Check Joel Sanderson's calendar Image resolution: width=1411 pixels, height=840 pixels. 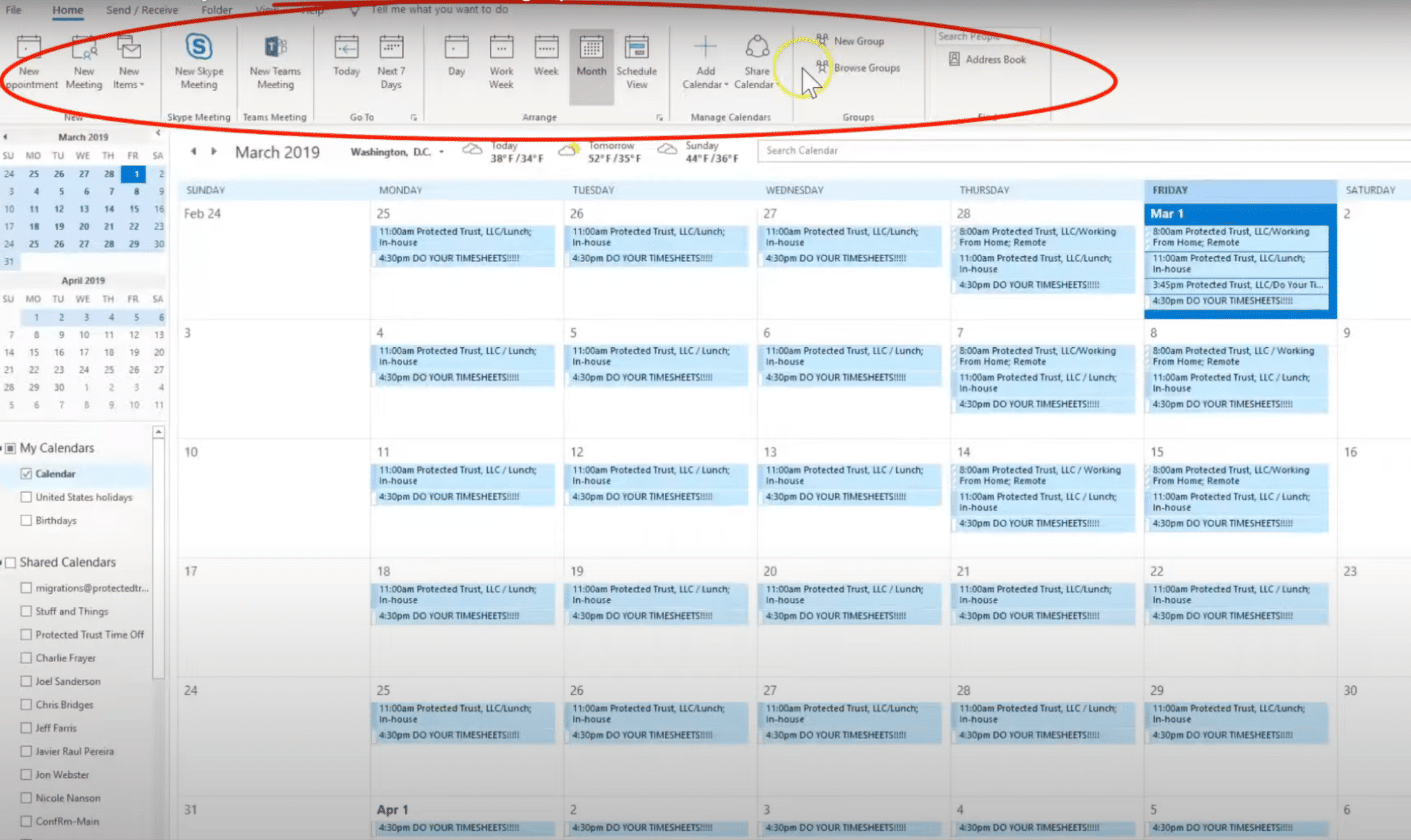(26, 681)
